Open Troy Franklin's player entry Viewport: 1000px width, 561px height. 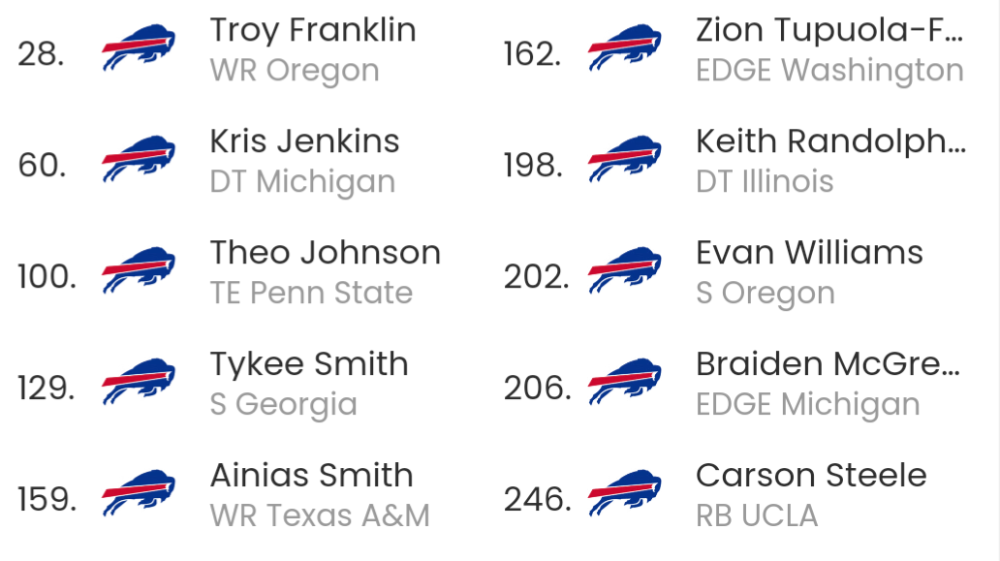pos(313,50)
